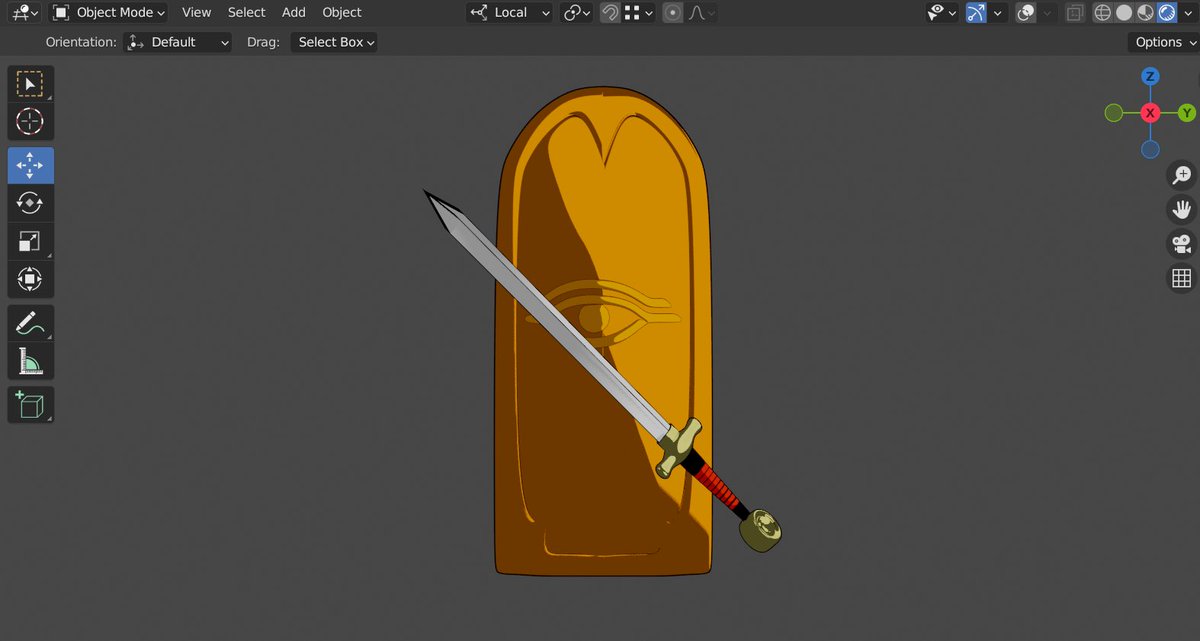The image size is (1200, 641).
Task: Open the Add menu
Action: [x=294, y=12]
